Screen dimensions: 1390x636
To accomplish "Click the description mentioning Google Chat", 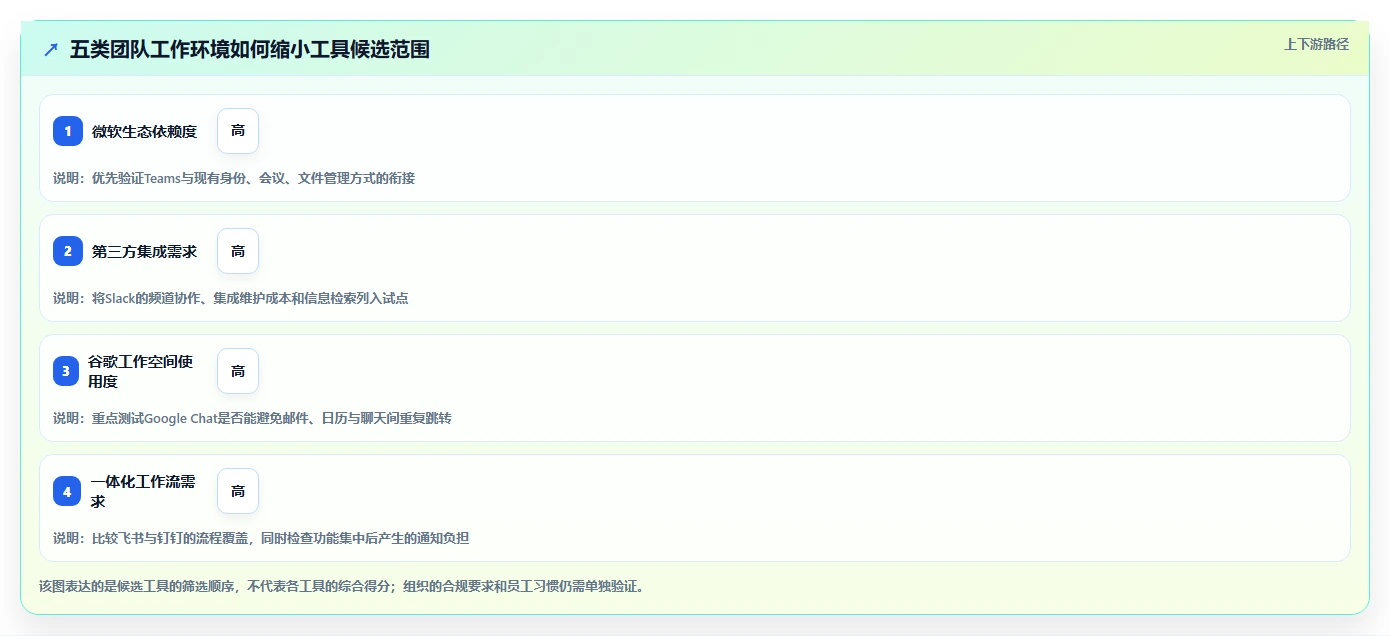I will click(x=252, y=418).
